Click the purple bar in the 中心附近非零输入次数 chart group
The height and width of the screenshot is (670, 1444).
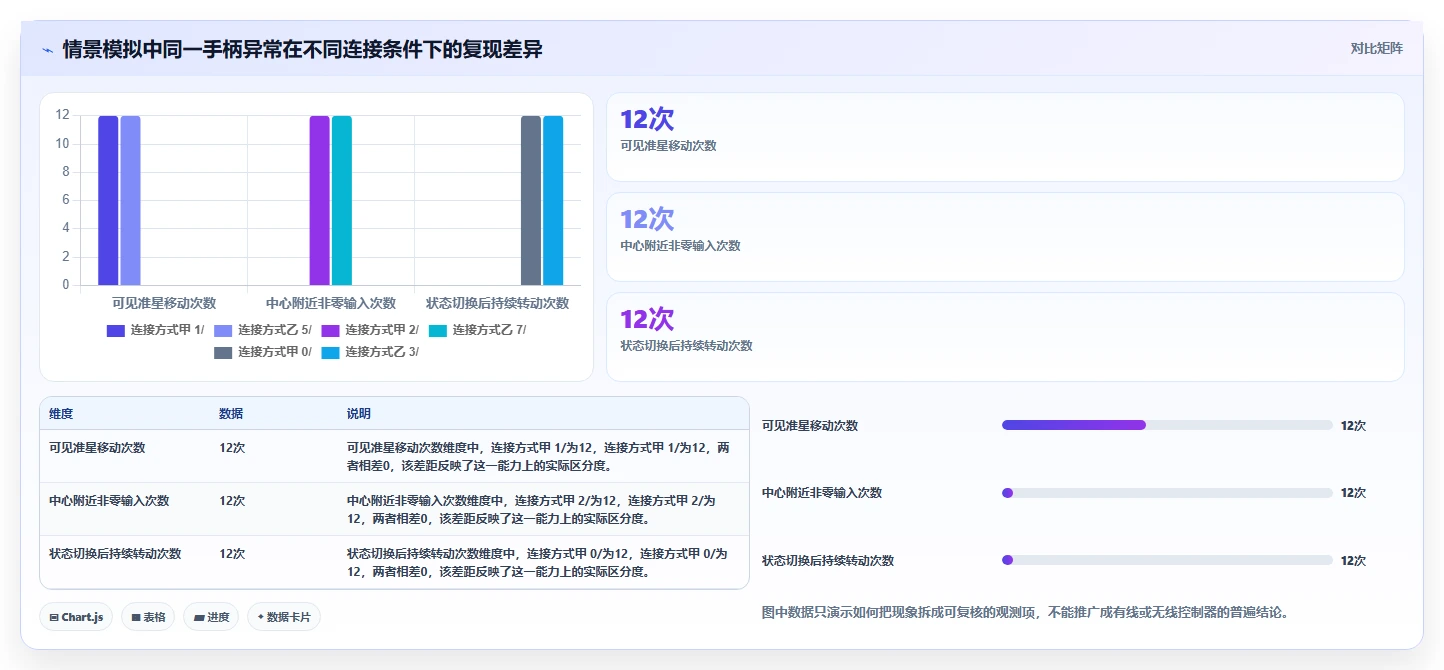(319, 200)
